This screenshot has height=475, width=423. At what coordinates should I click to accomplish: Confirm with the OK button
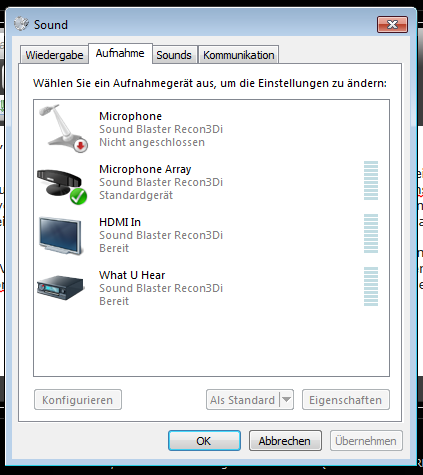(204, 441)
